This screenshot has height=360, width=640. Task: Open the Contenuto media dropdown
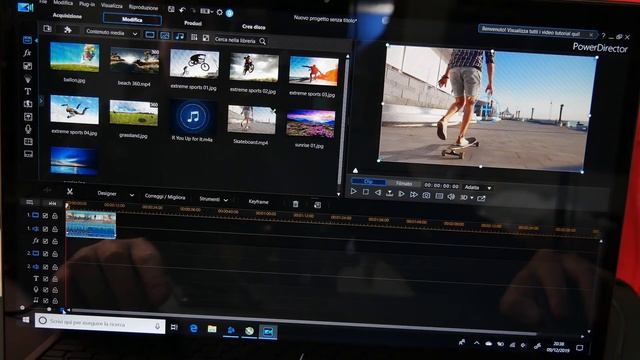111,32
